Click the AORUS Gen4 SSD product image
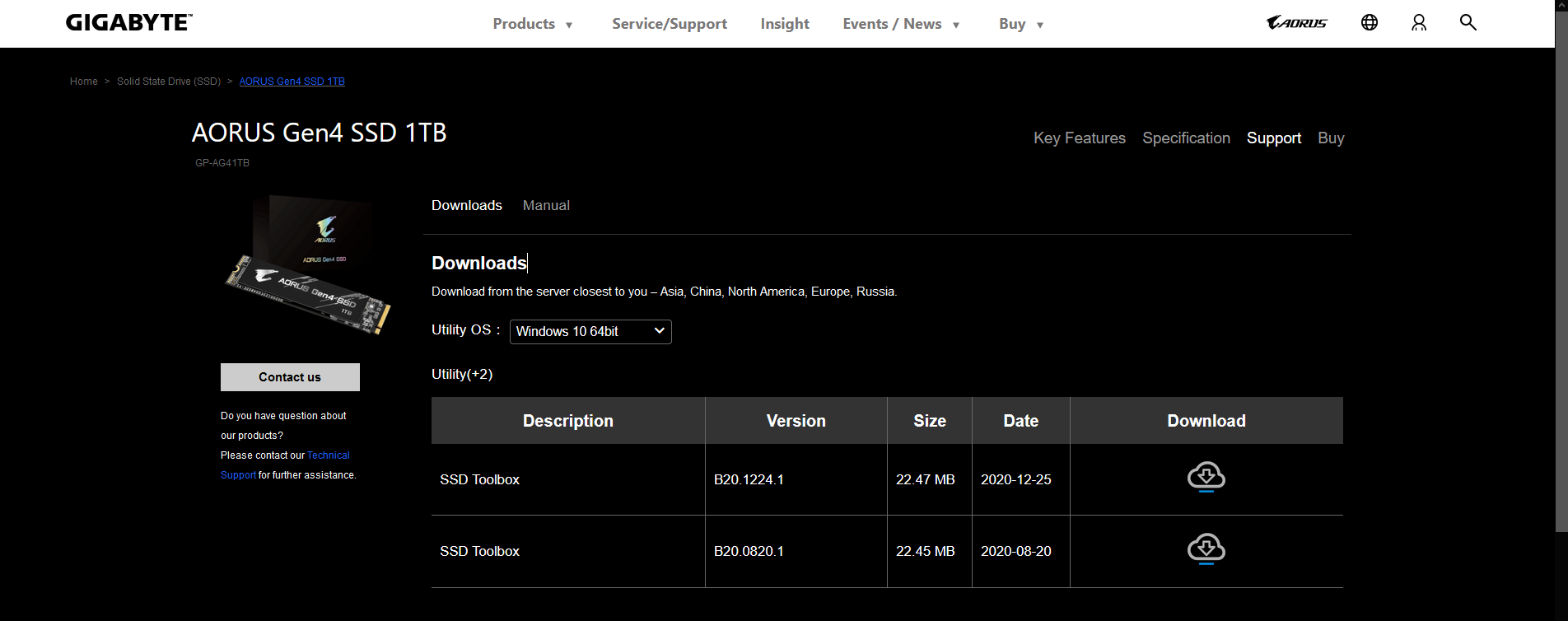 coord(309,264)
